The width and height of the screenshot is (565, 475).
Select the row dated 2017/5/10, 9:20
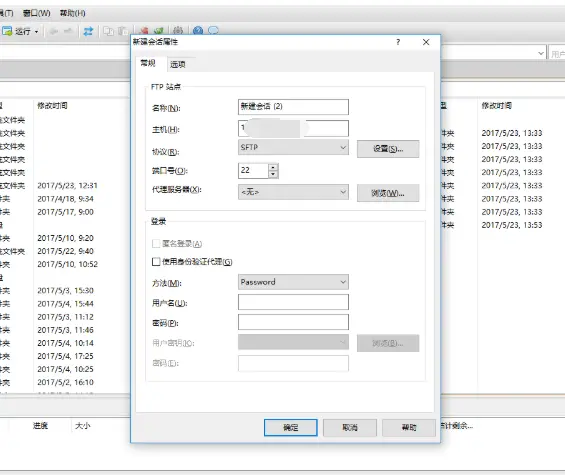click(x=65, y=238)
